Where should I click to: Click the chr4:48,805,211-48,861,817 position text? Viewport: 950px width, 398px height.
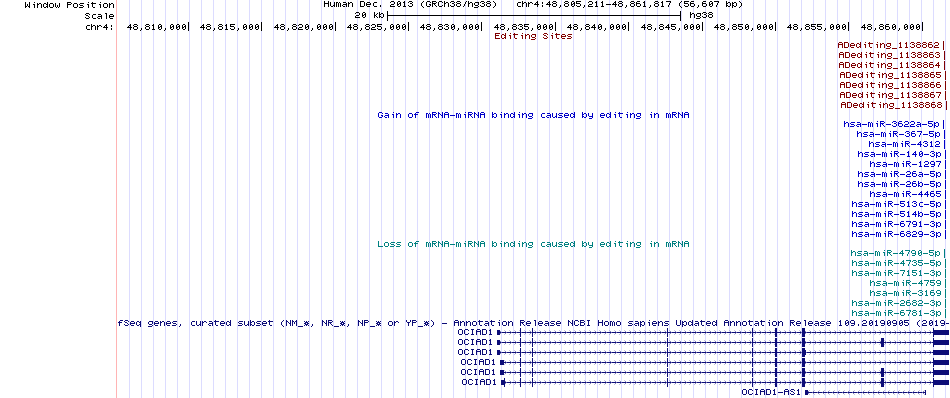629,4
